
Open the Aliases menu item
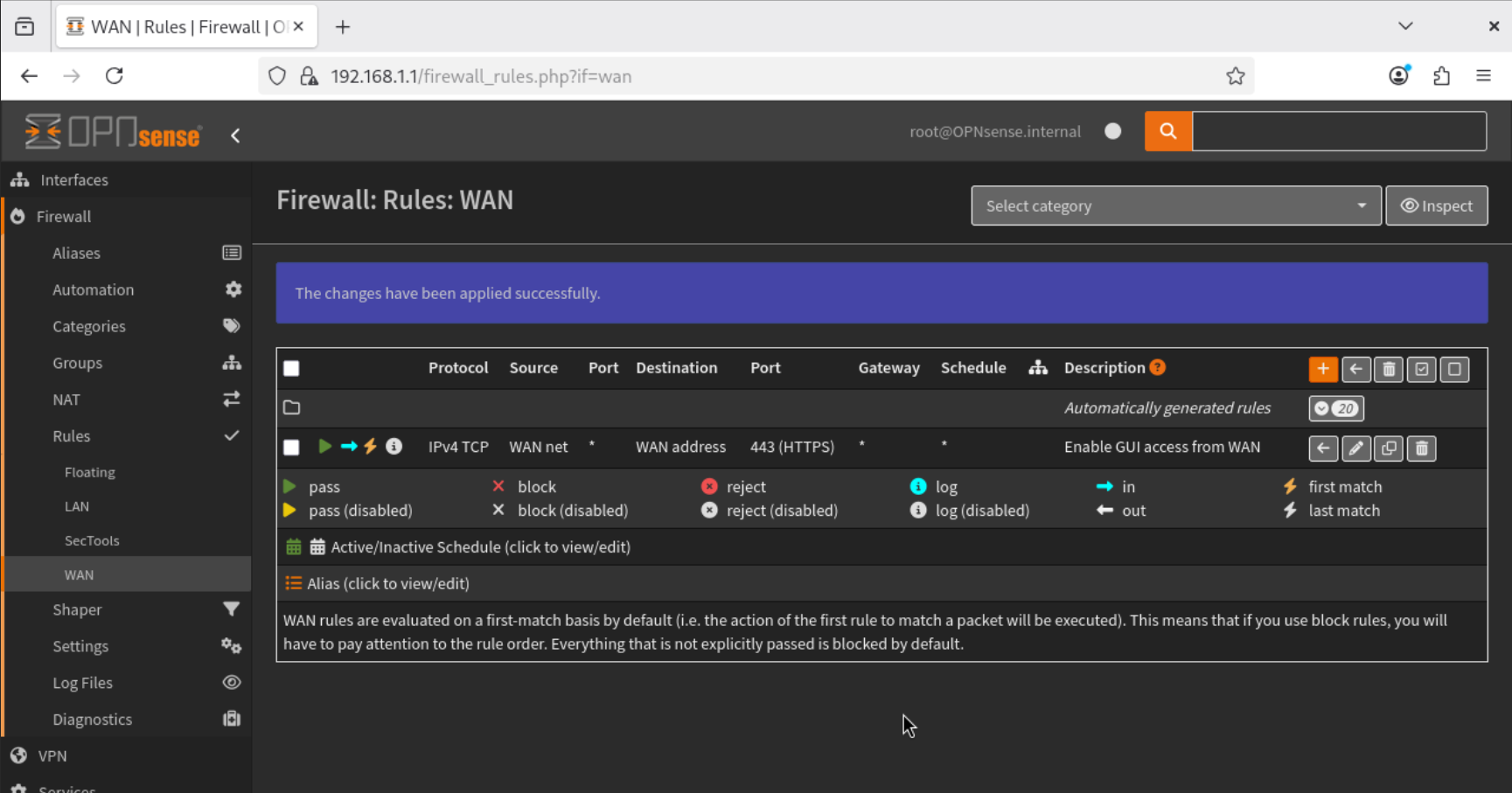[x=76, y=253]
